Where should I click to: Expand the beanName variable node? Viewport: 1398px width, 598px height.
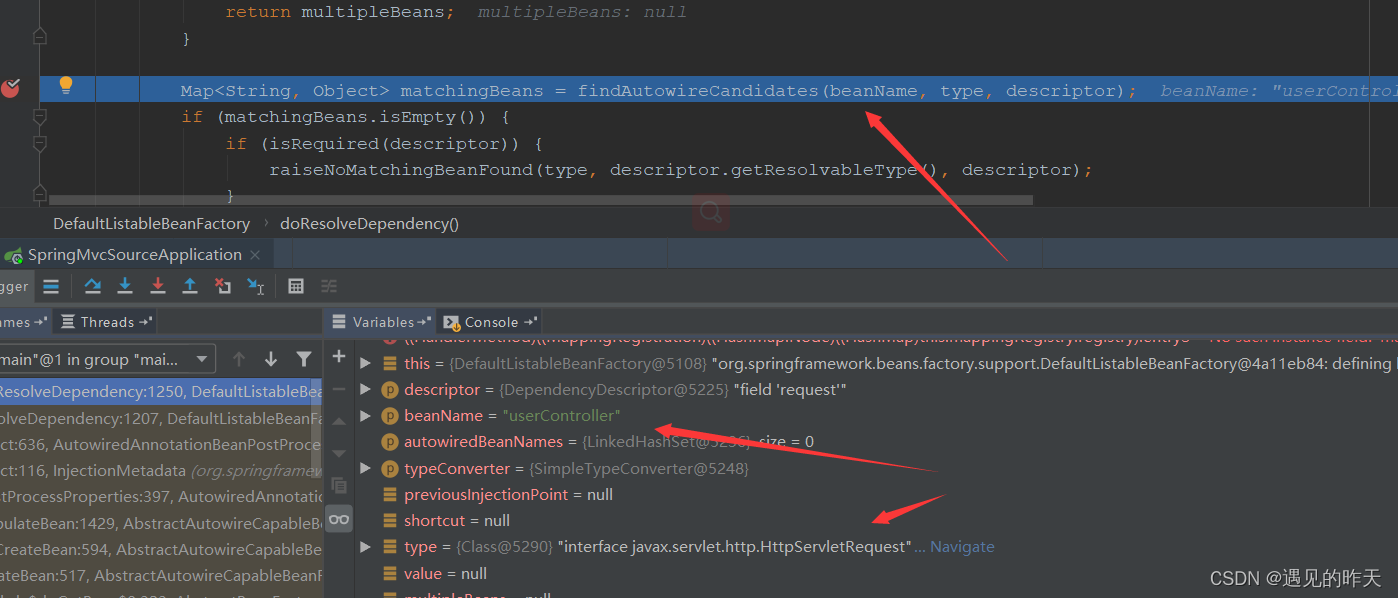(365, 416)
